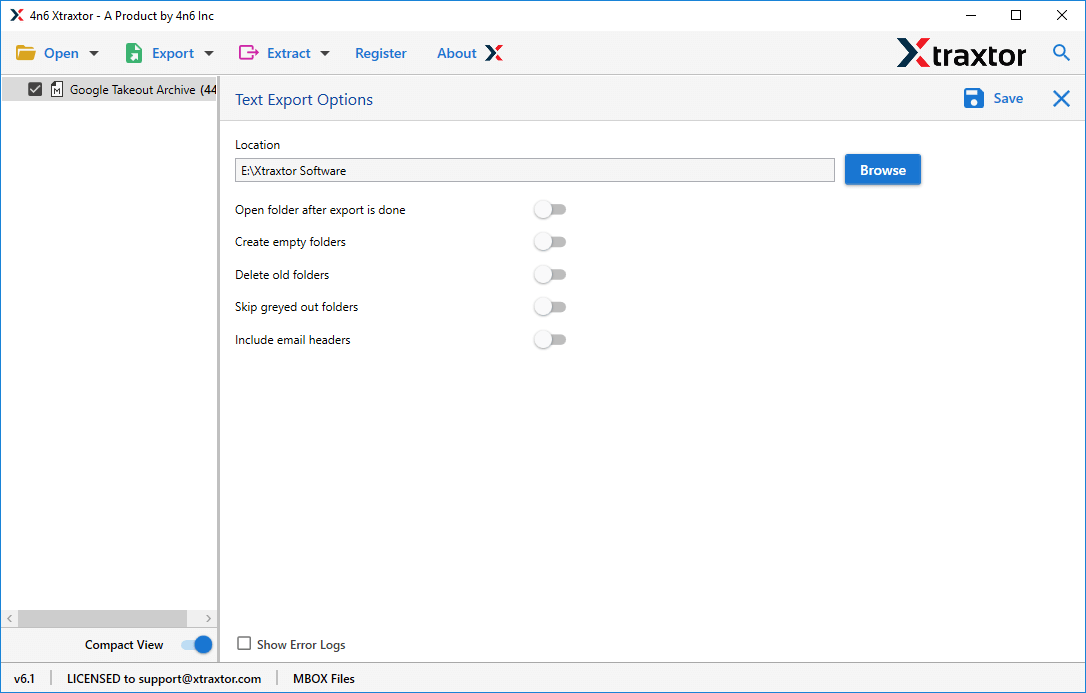The image size is (1086, 693).
Task: Enable Delete old folders switch
Action: 550,275
